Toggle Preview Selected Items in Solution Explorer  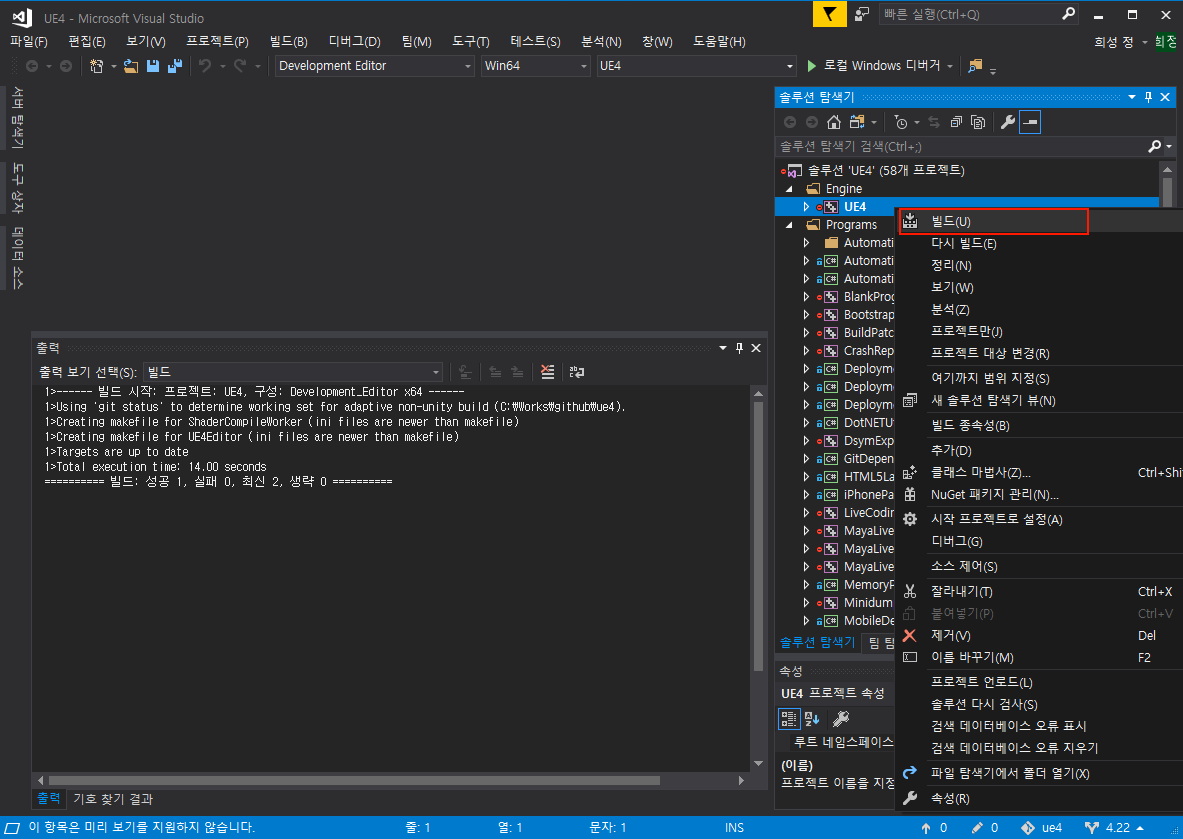1030,122
